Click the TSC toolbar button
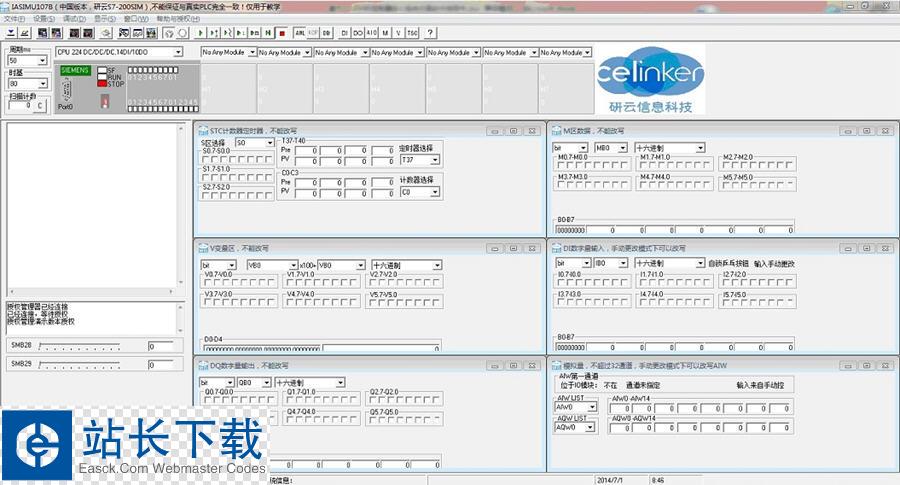The height and width of the screenshot is (485, 900). coord(412,32)
